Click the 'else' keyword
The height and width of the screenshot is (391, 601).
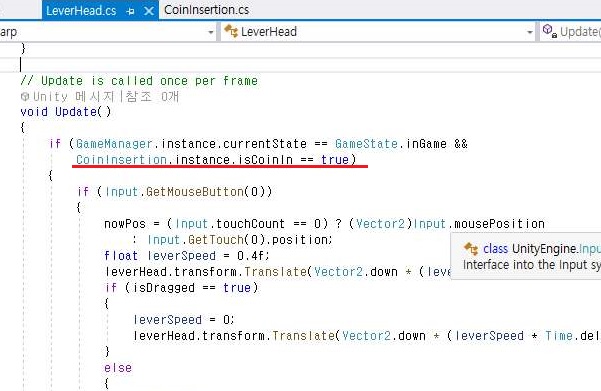click(118, 368)
